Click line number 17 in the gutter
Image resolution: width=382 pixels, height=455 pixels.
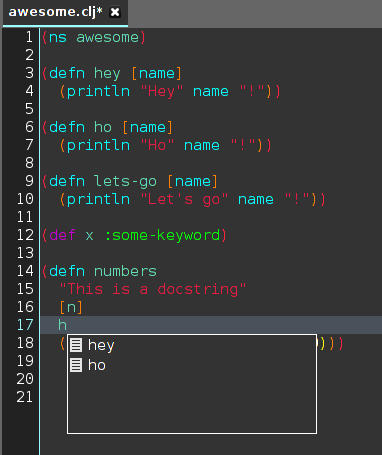(25, 325)
